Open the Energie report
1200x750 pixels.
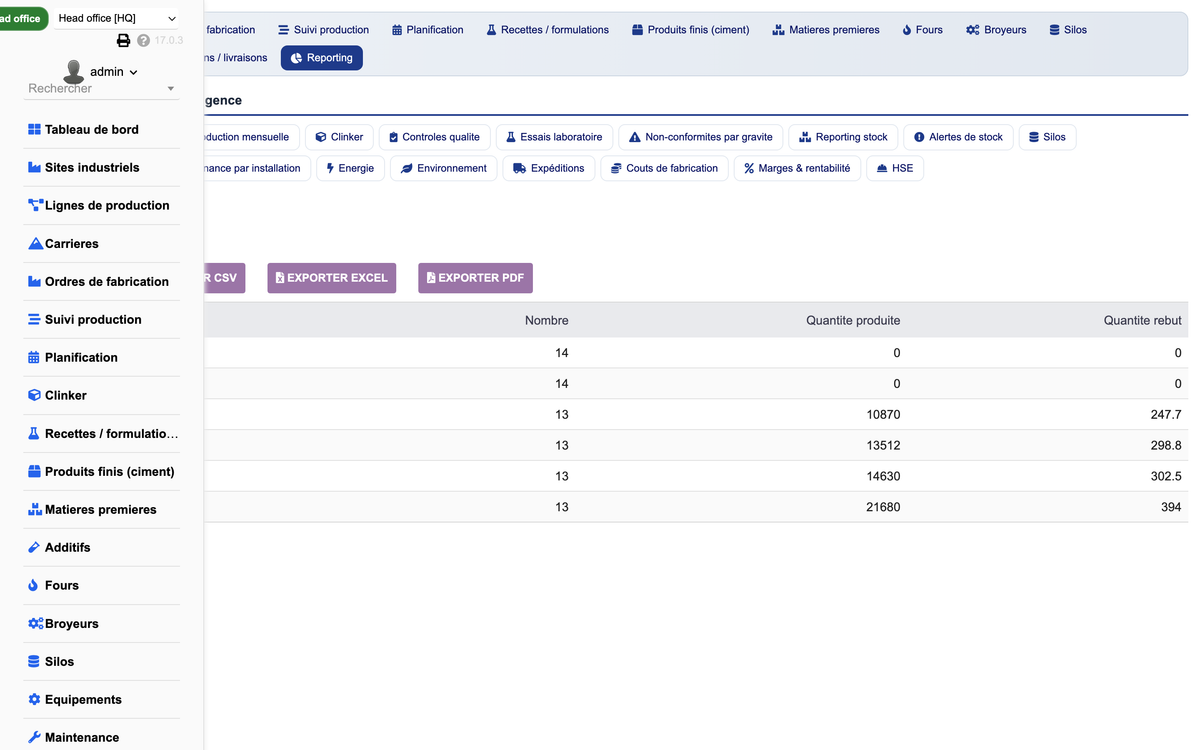click(x=350, y=168)
